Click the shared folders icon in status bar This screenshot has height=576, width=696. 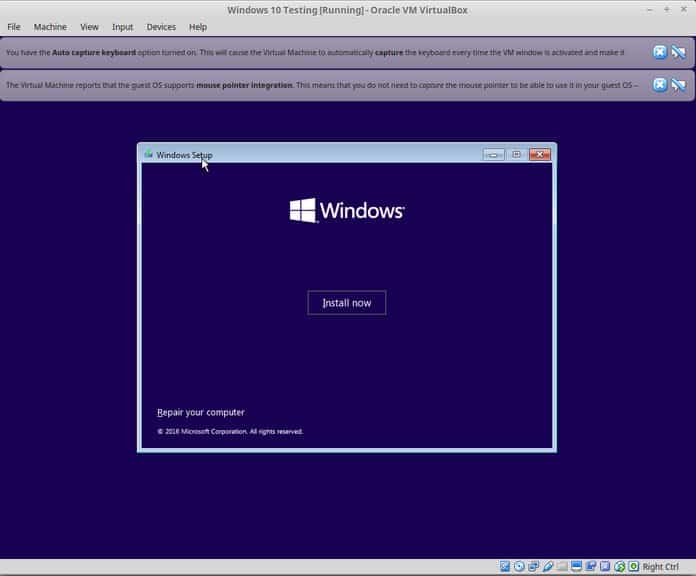point(562,566)
